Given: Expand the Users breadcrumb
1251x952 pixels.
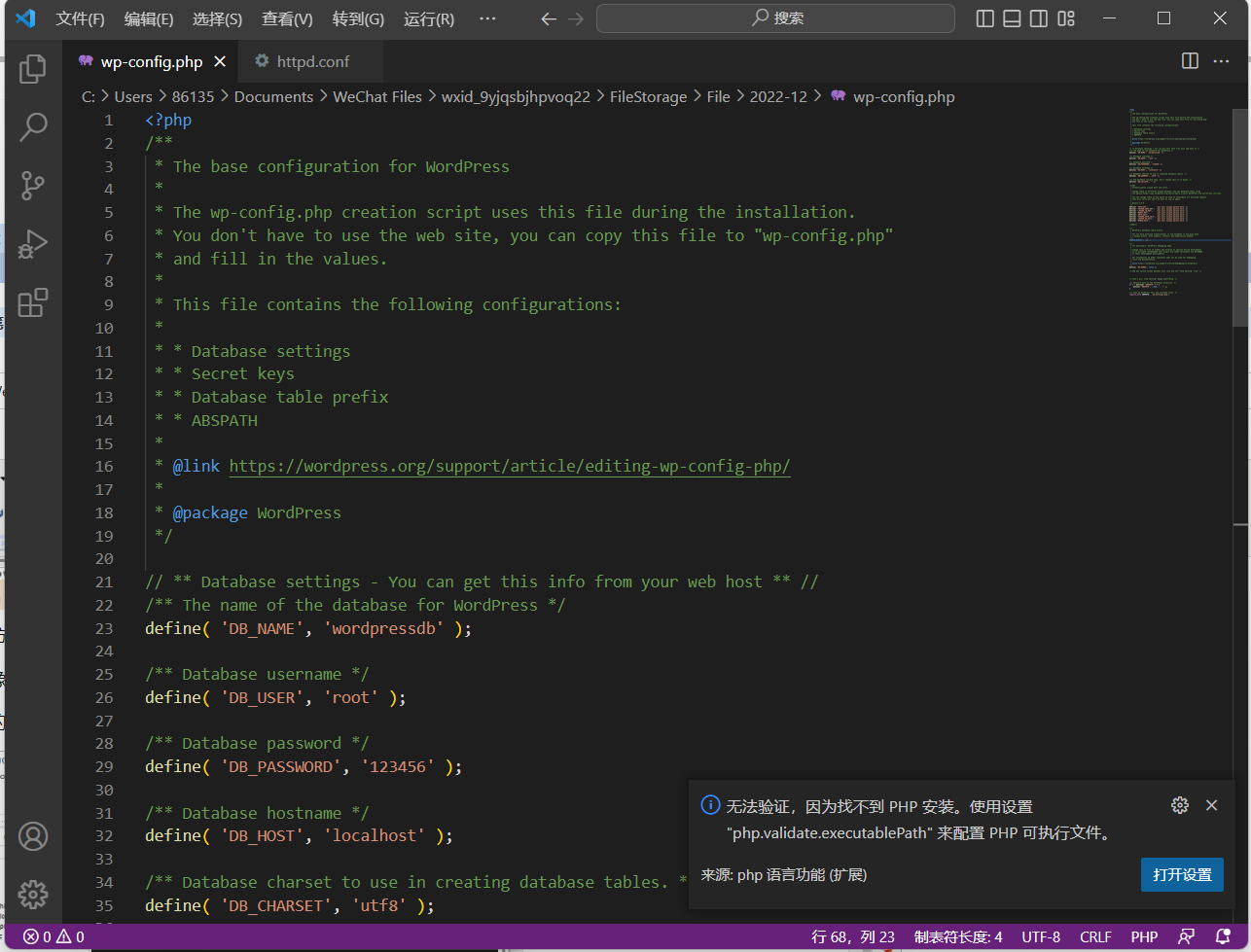Looking at the screenshot, I should click(133, 97).
